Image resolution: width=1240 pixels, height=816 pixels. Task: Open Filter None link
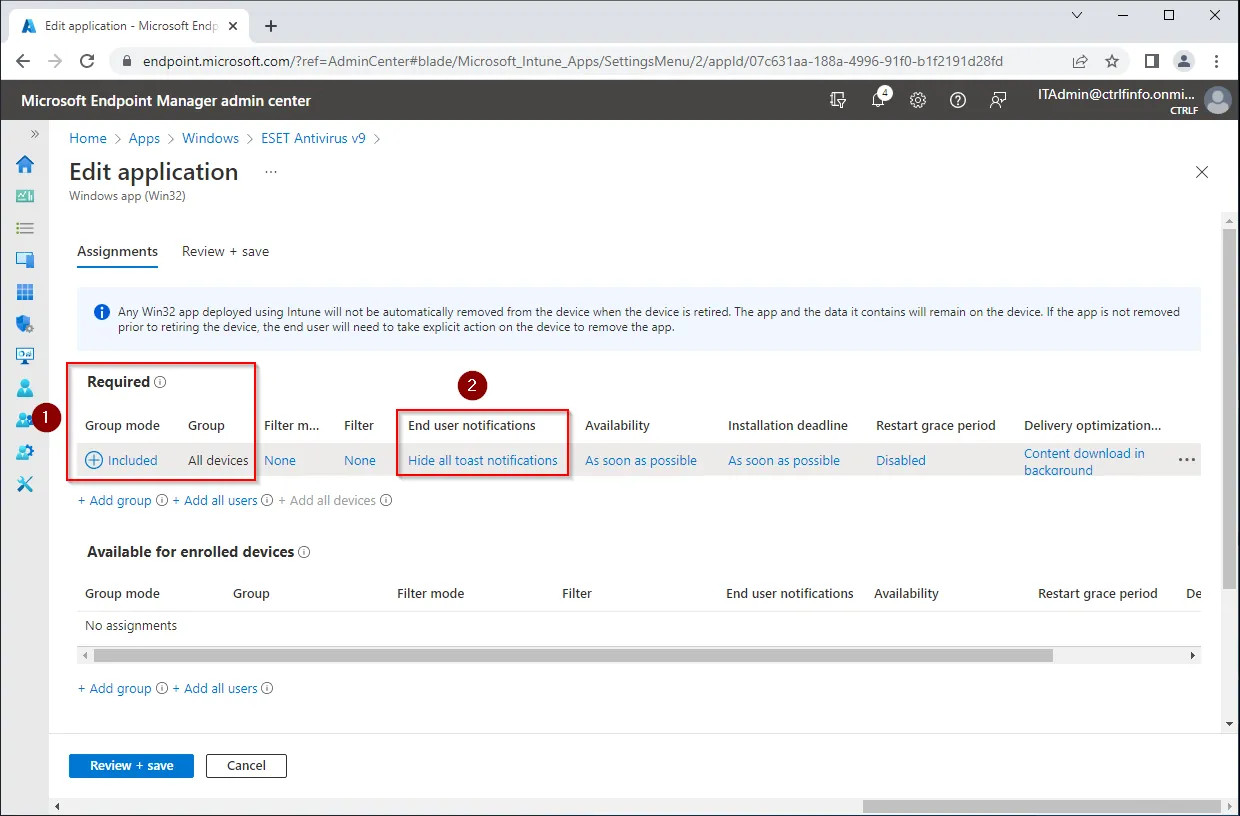[x=360, y=461]
